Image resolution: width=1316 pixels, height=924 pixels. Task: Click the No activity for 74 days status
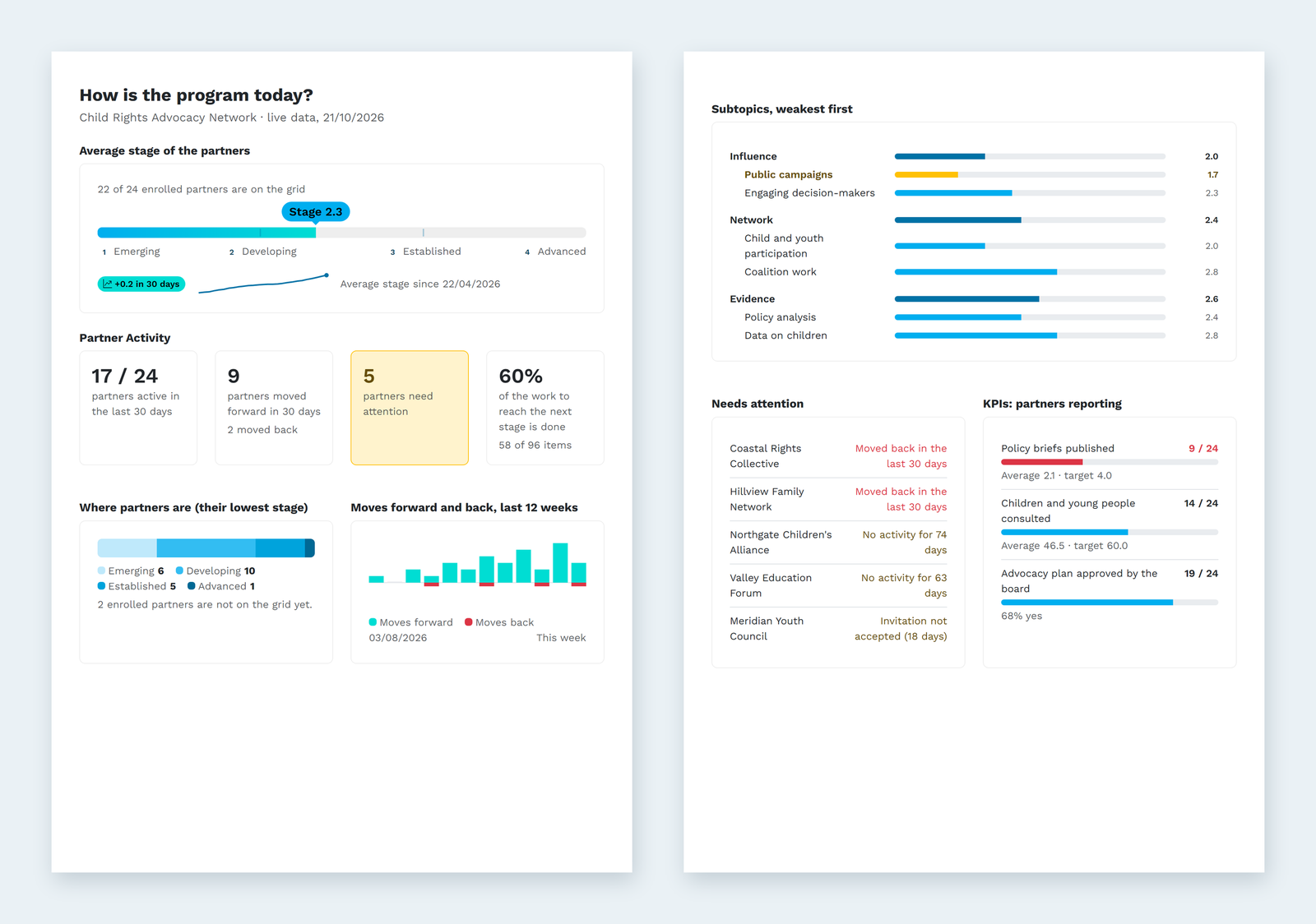[x=905, y=543]
